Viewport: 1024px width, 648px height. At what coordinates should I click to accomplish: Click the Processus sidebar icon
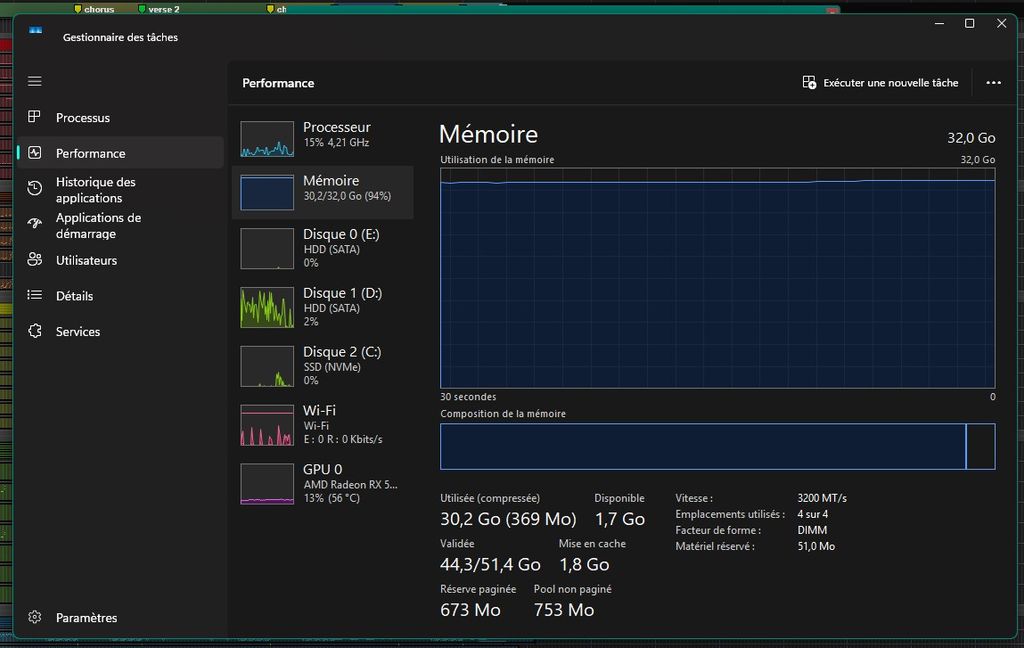coord(35,117)
